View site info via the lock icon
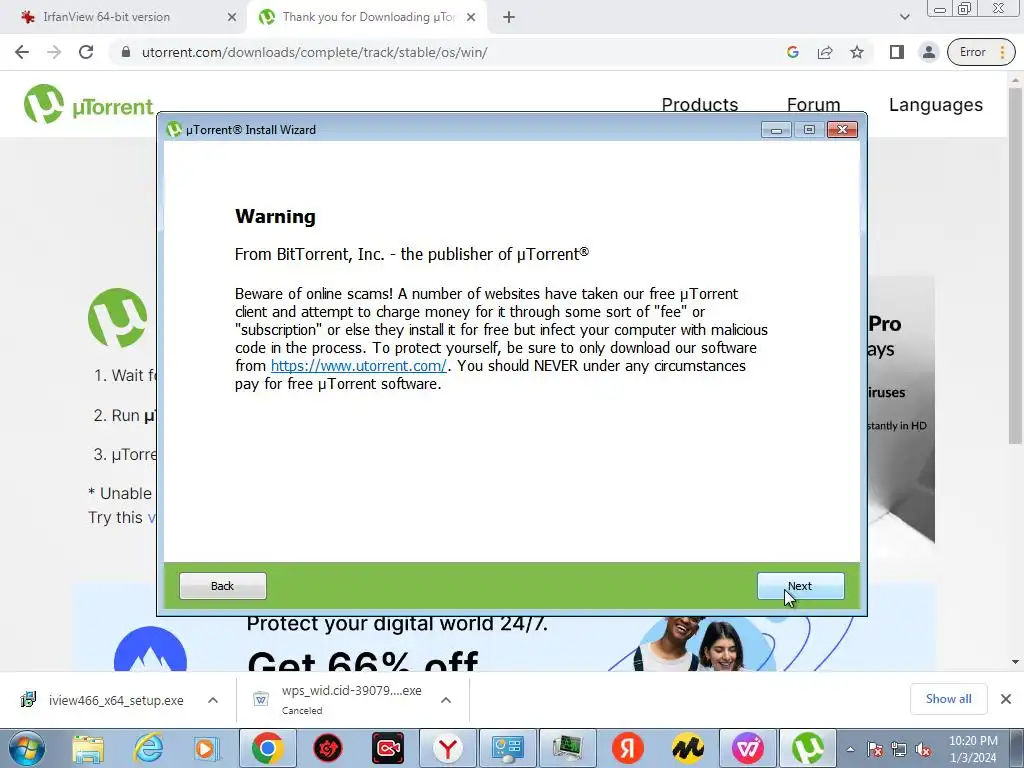Image resolution: width=1024 pixels, height=768 pixels. click(126, 52)
